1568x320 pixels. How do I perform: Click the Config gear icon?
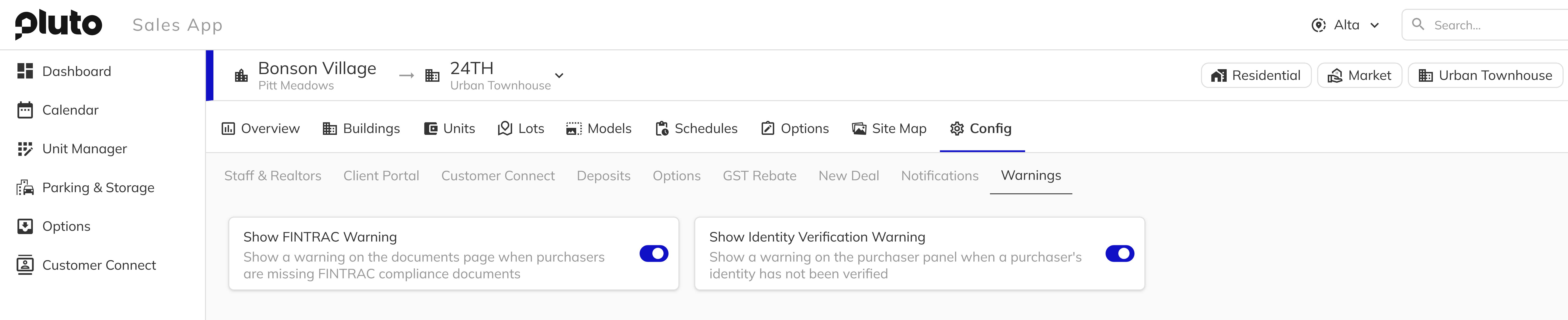click(957, 128)
